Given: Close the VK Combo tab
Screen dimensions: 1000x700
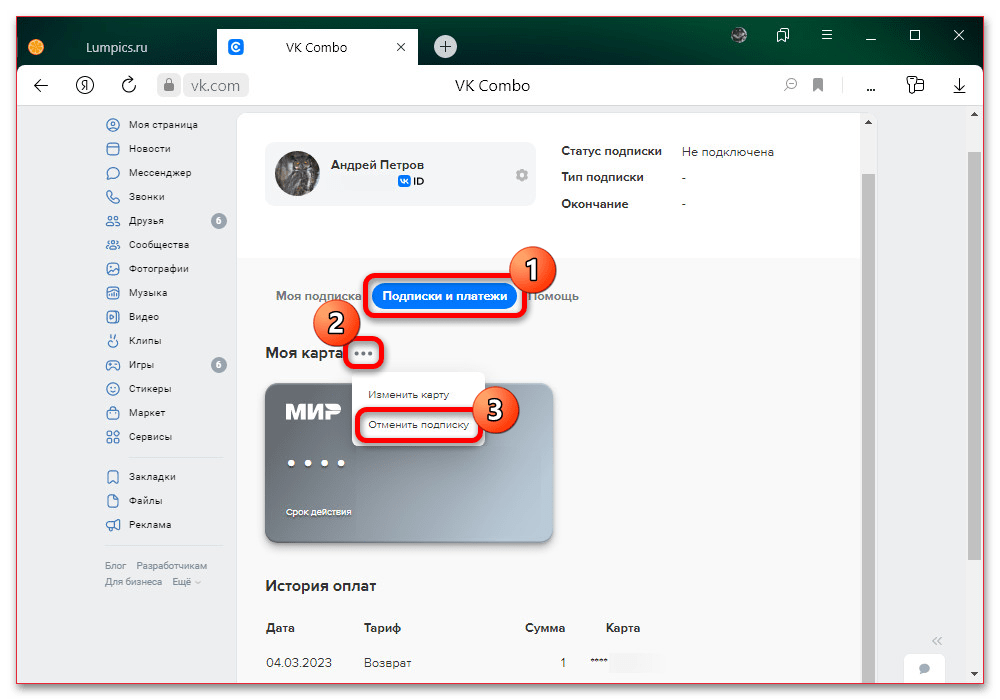Looking at the screenshot, I should point(401,47).
